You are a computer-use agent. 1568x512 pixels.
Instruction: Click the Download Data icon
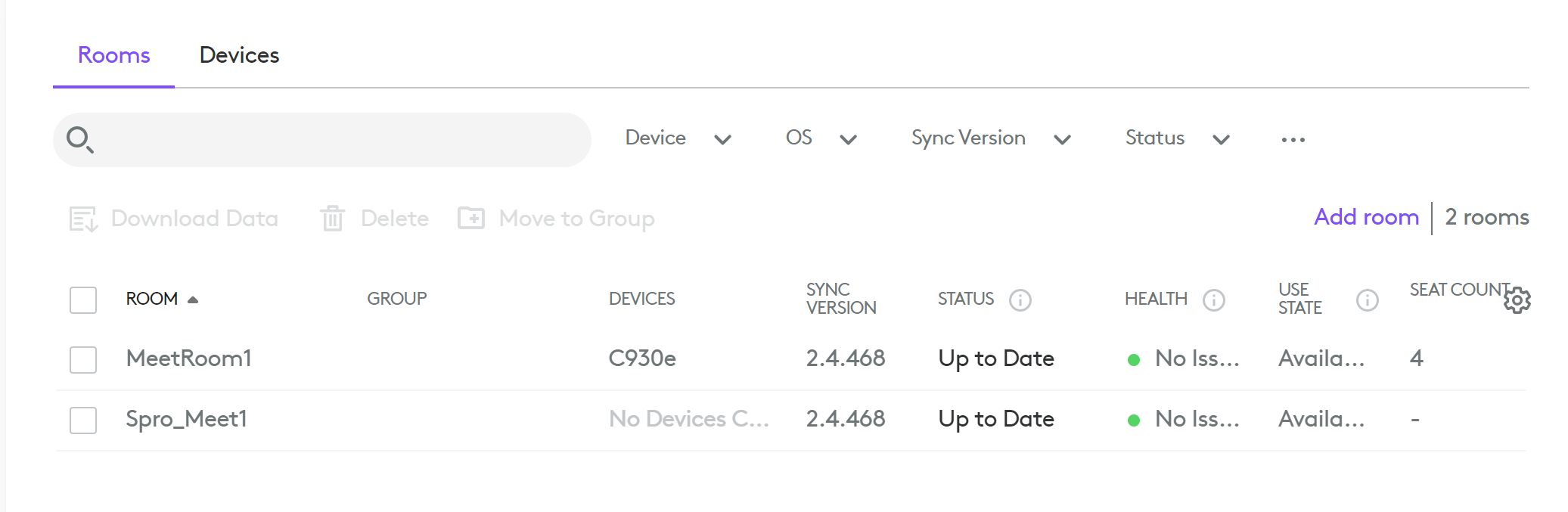pos(83,219)
